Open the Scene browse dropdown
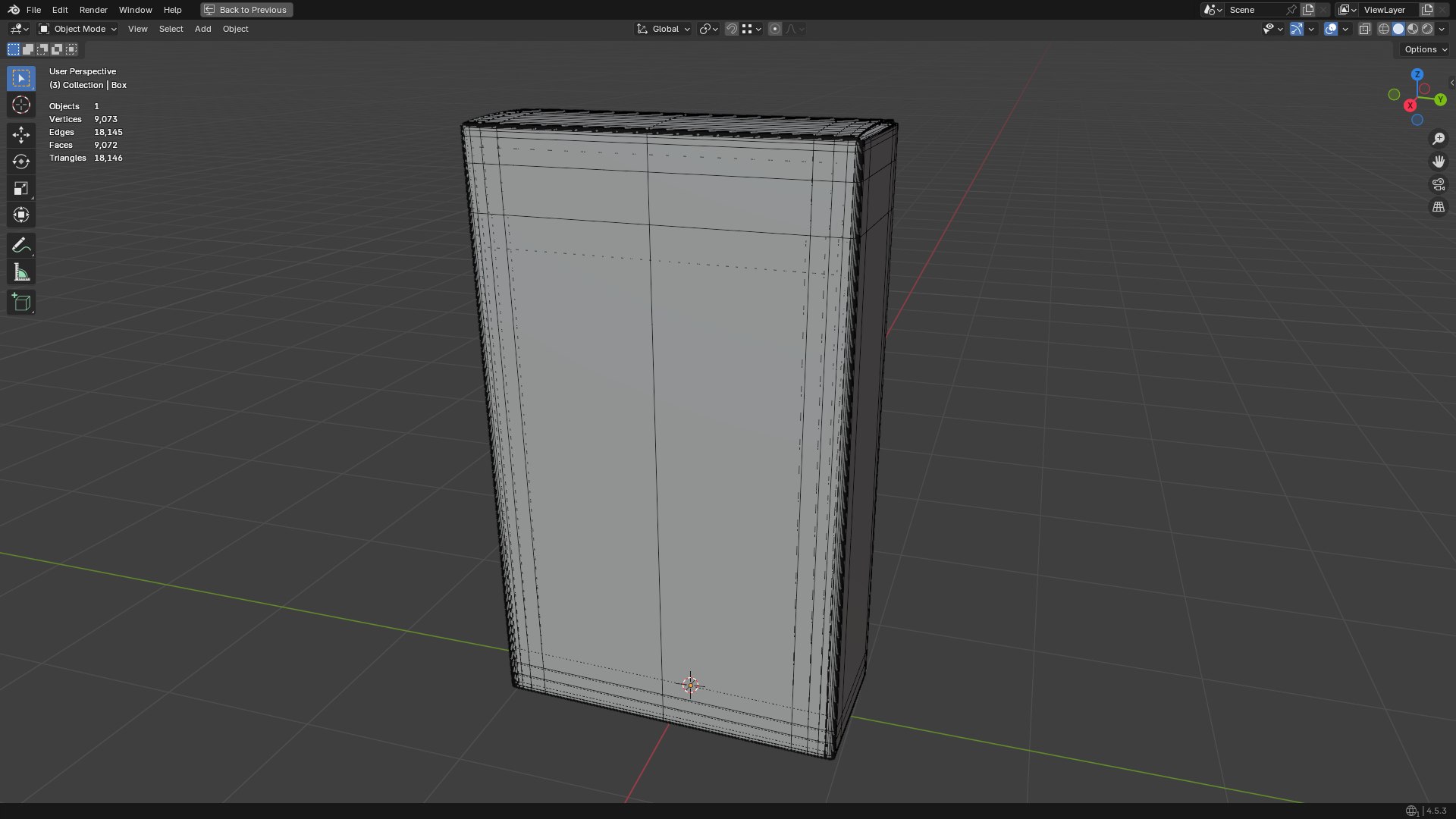This screenshot has width=1456, height=819. (x=1213, y=10)
